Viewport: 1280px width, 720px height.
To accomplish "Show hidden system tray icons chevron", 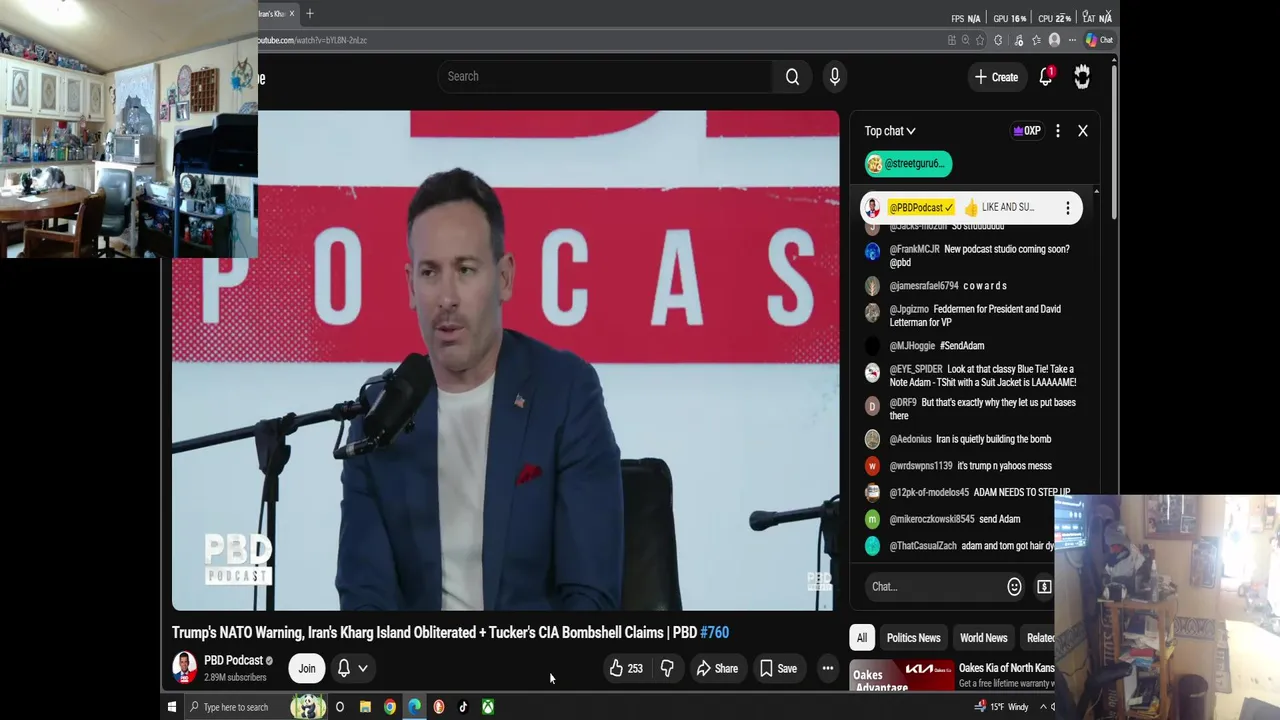I will tap(1043, 707).
